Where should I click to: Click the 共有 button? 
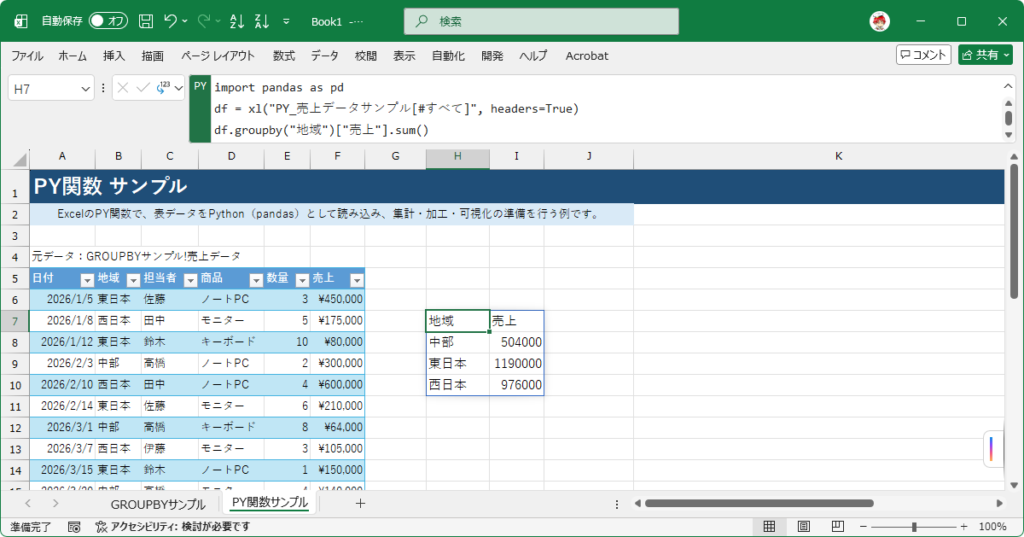tap(985, 55)
